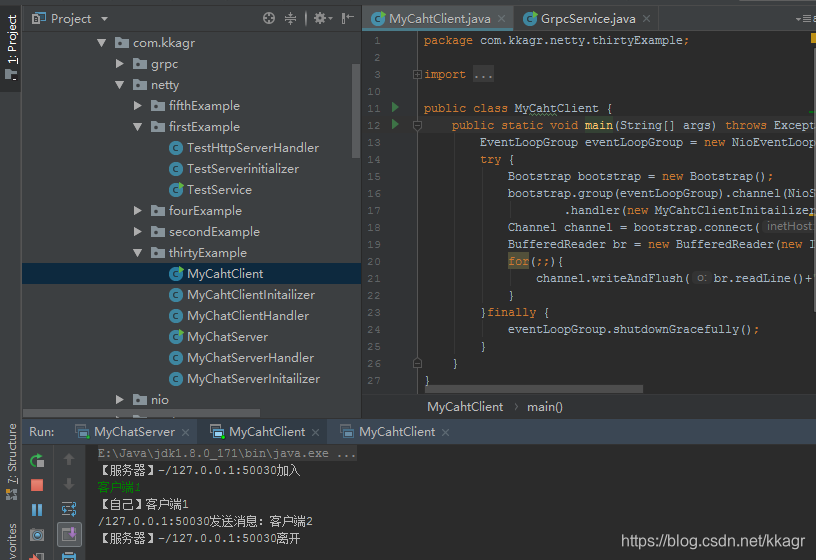
Task: Close the MyChatServer run tab
Action: point(185,432)
